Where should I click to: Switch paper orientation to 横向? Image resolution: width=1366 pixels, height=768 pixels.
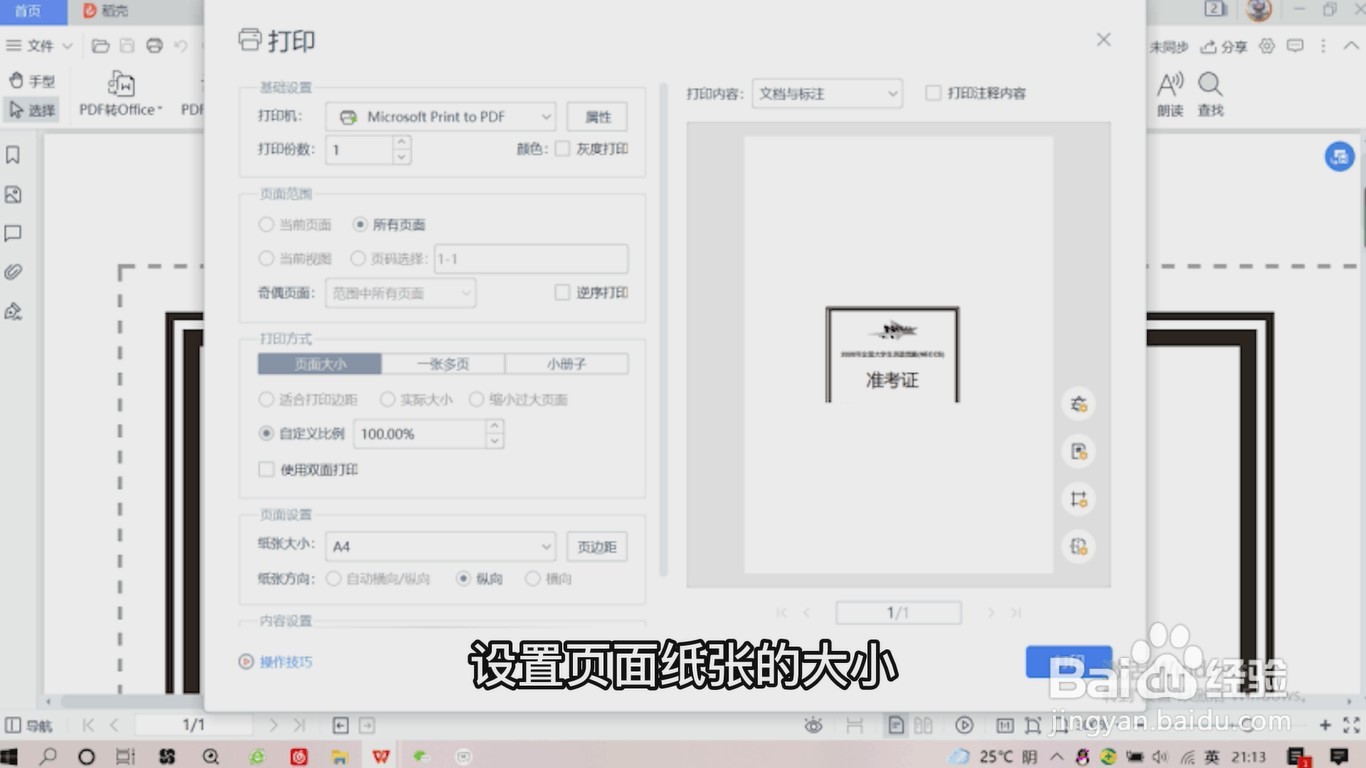(533, 578)
